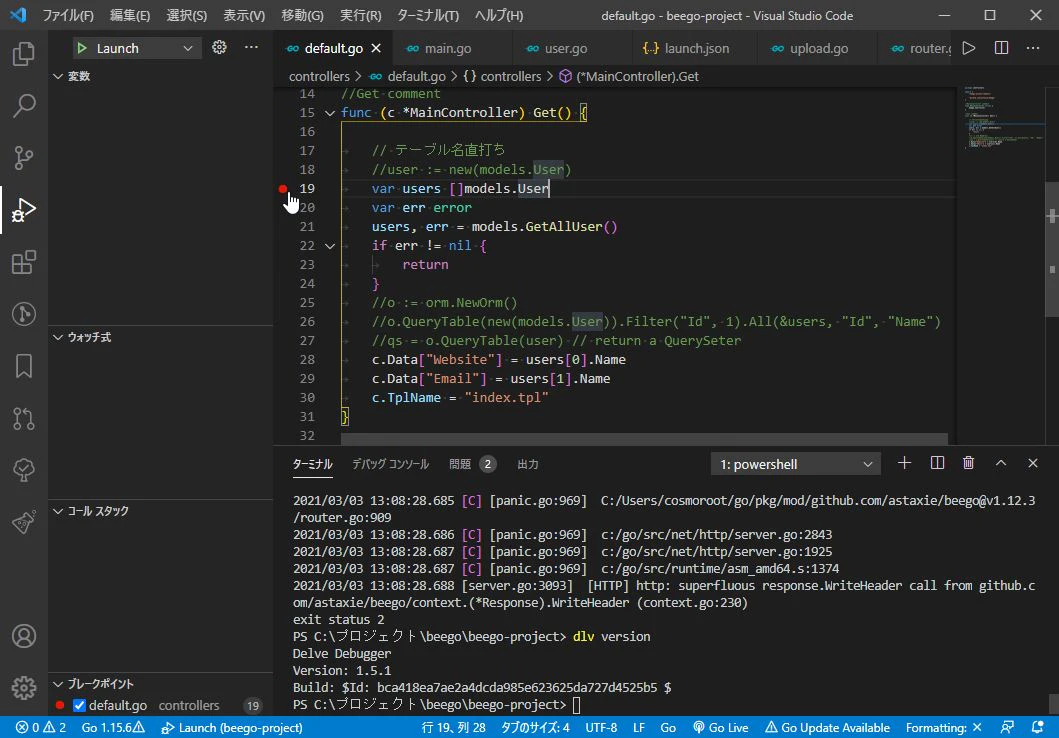Image resolution: width=1059 pixels, height=738 pixels.
Task: Split the terminal panel
Action: 937,463
